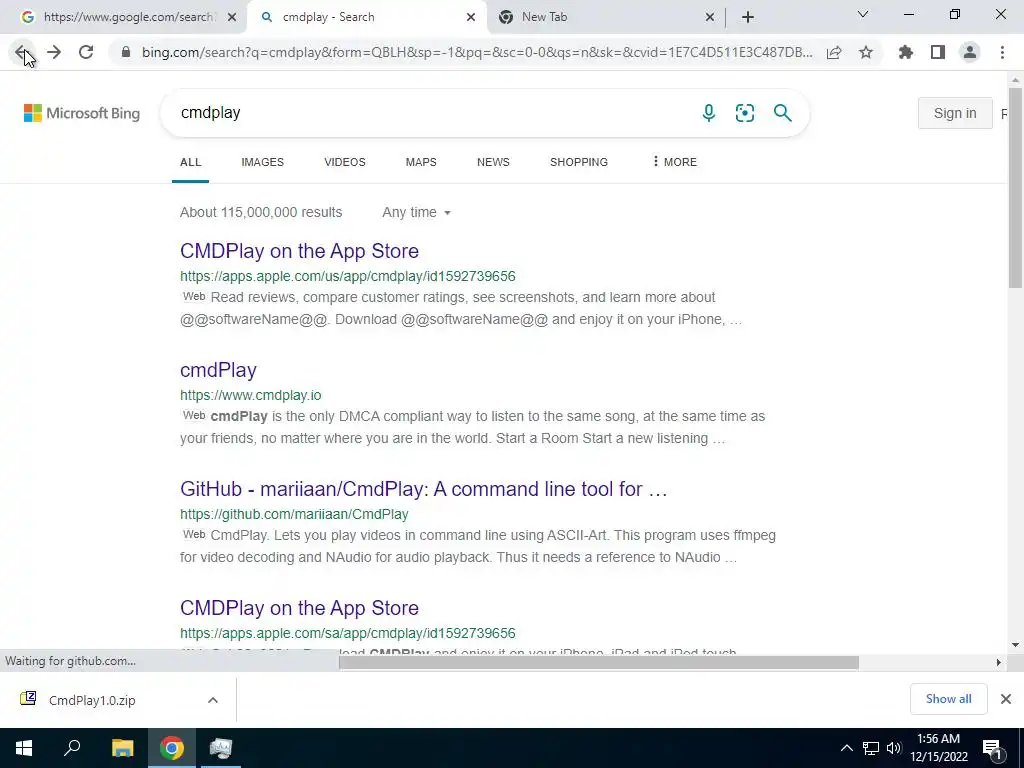Start a visual search with the camera icon
1024x768 pixels.
pos(745,113)
